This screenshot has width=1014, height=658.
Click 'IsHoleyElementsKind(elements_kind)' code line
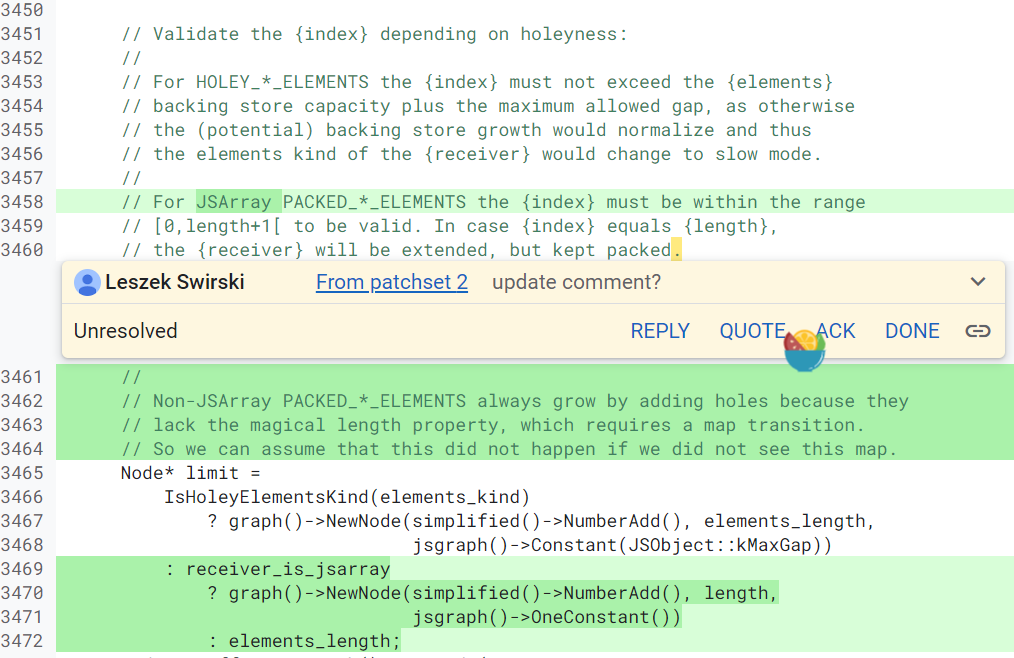pos(347,497)
